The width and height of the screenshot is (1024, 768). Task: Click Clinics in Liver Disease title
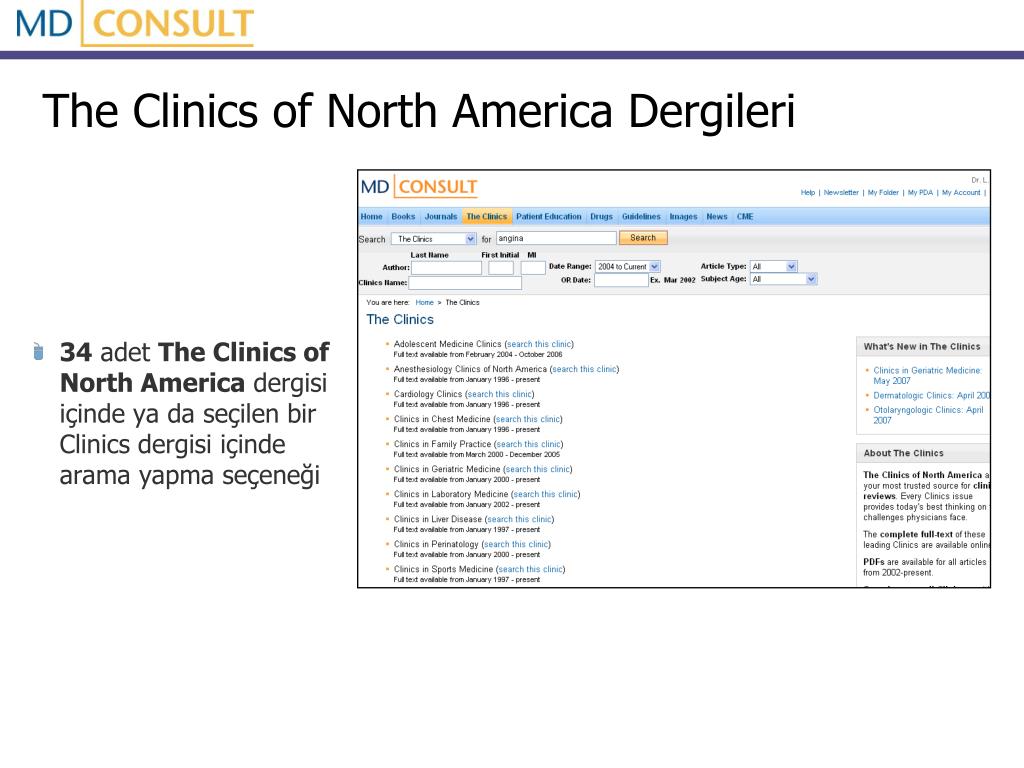[x=438, y=519]
